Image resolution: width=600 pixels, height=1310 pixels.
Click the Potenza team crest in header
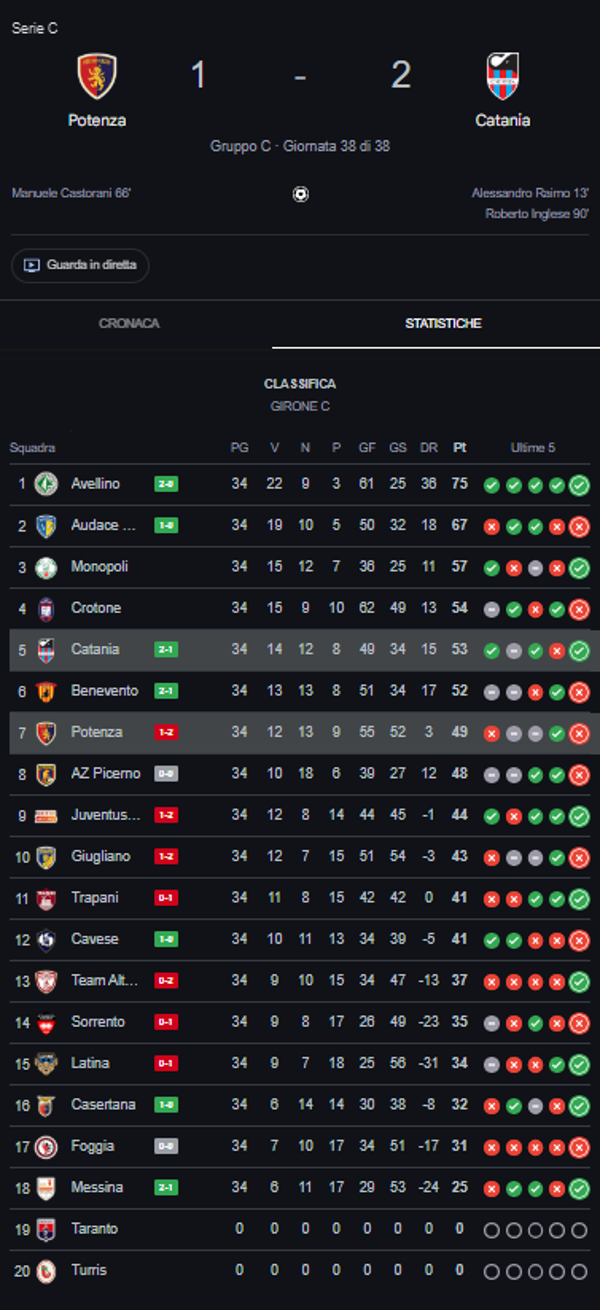97,76
